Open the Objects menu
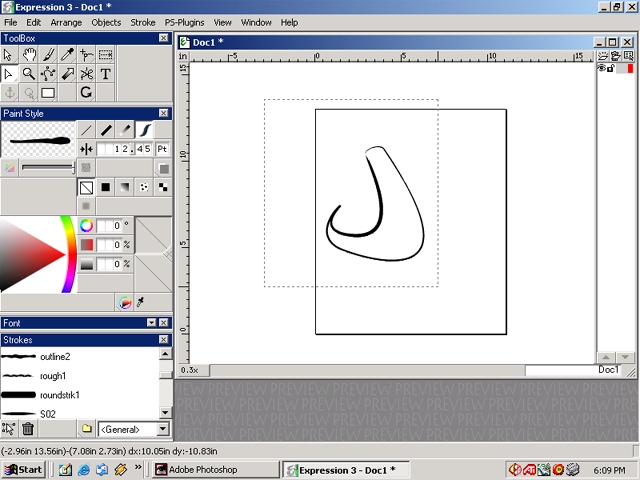 [x=106, y=22]
